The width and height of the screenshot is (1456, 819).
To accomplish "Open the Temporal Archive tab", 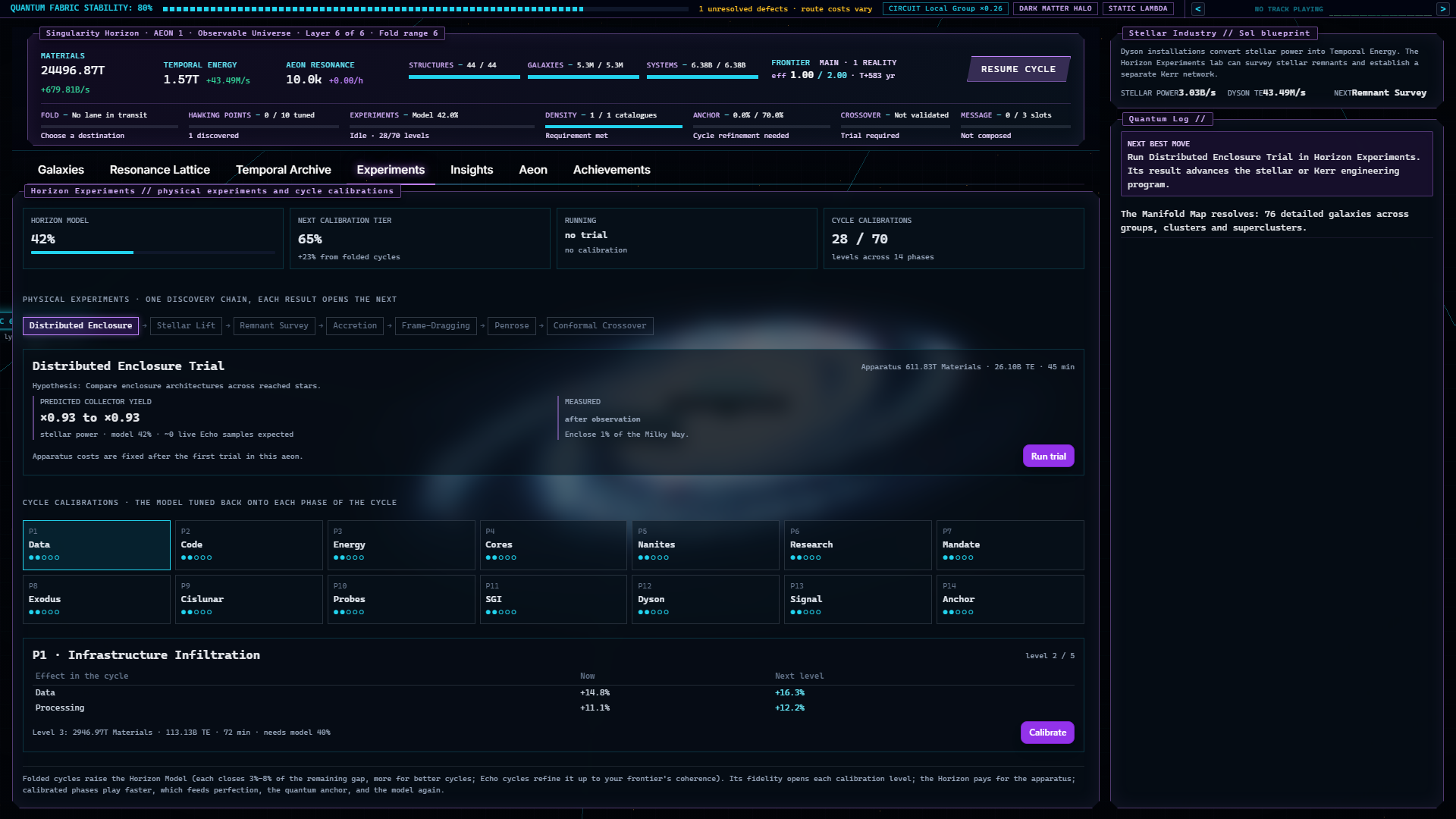I will [284, 170].
